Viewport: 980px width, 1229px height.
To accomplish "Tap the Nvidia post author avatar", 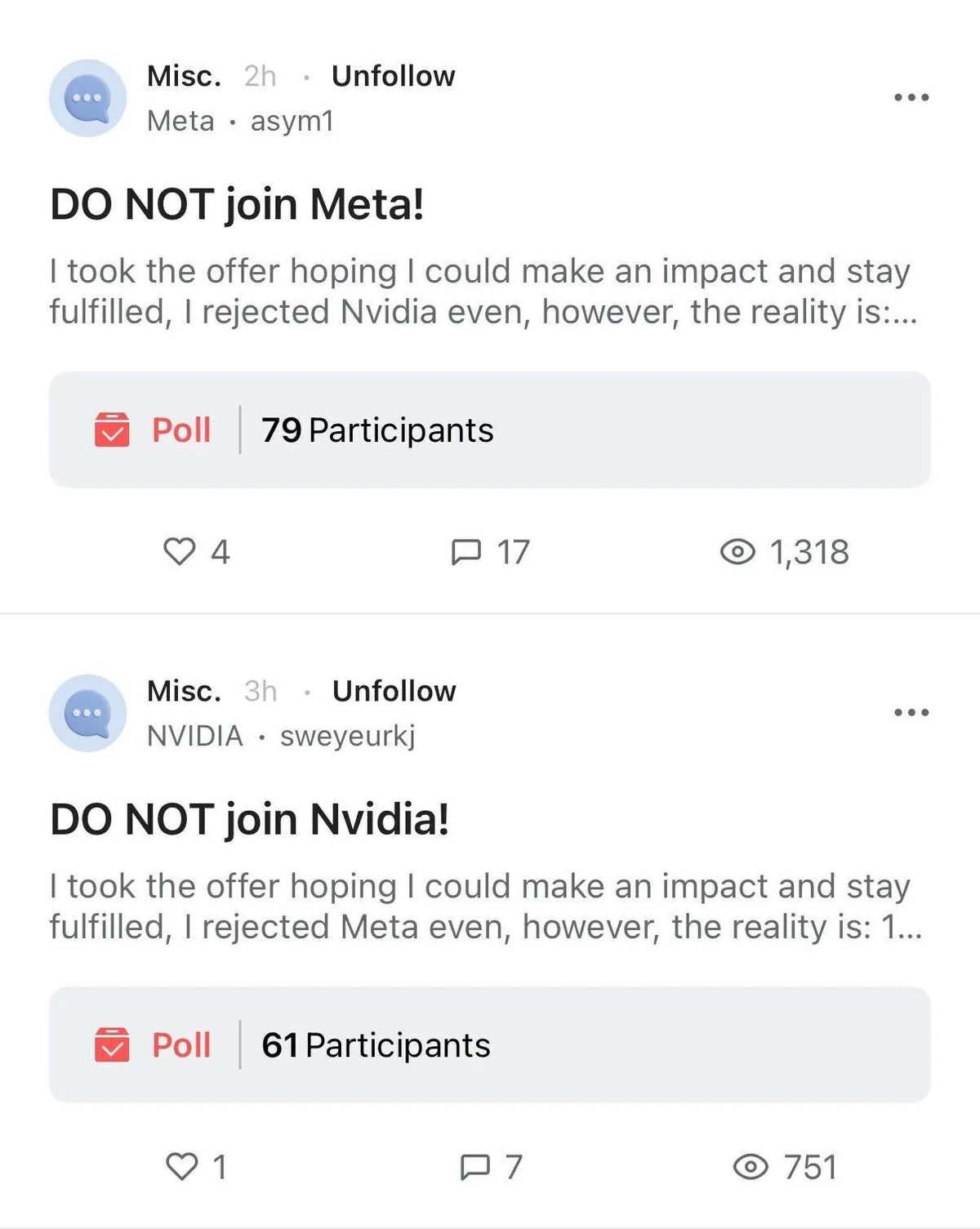I will click(88, 713).
